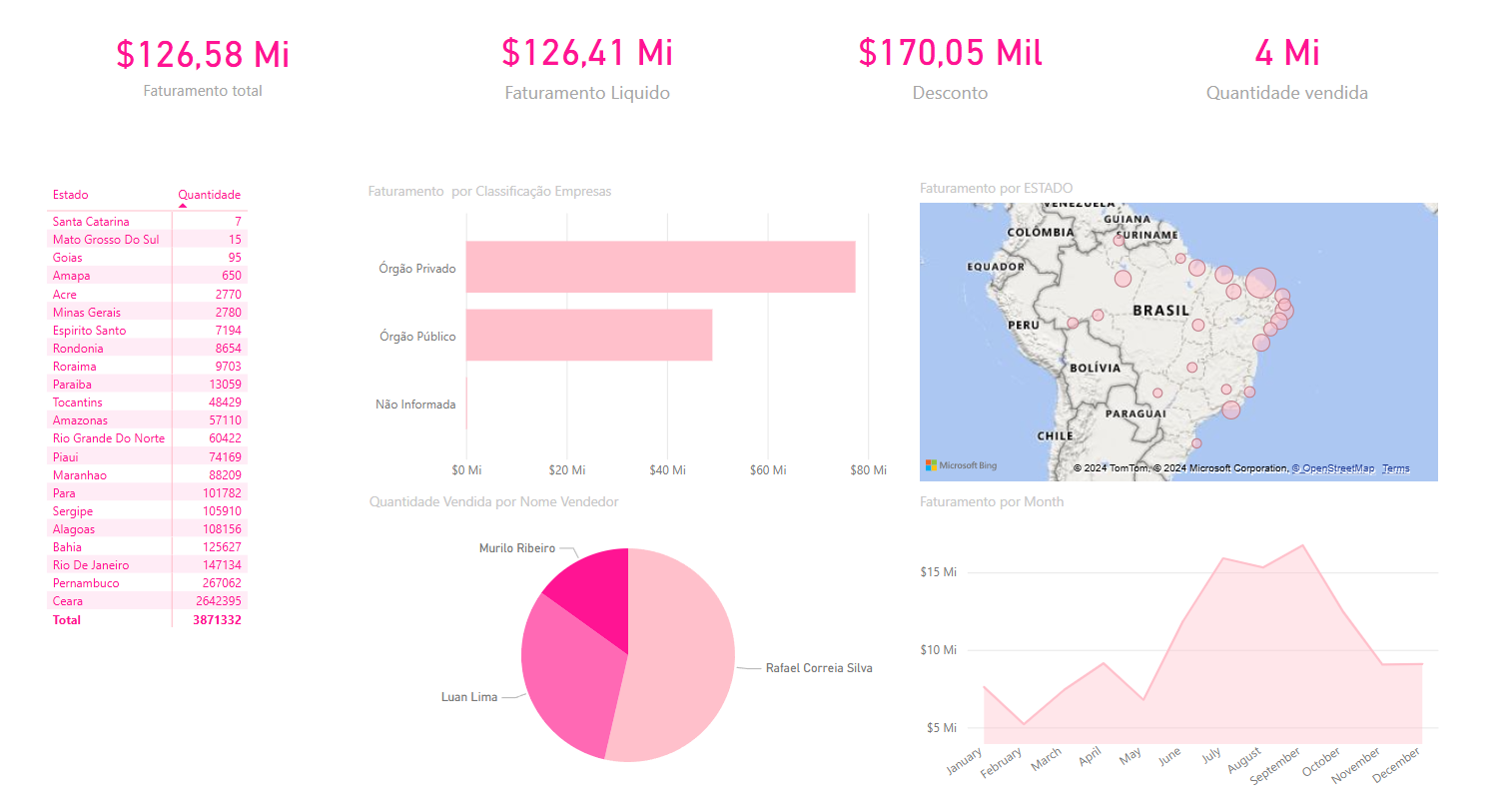Click the Quantidade column header
This screenshot has height=811, width=1512.
[x=209, y=195]
